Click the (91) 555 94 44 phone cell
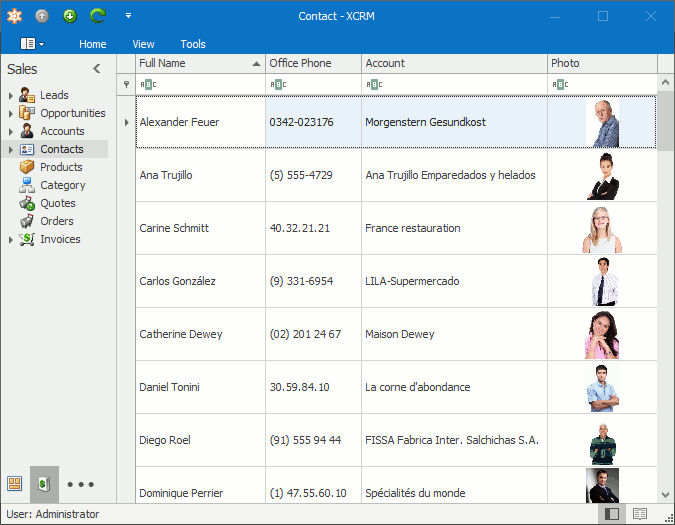The height and width of the screenshot is (525, 675). coord(313,440)
